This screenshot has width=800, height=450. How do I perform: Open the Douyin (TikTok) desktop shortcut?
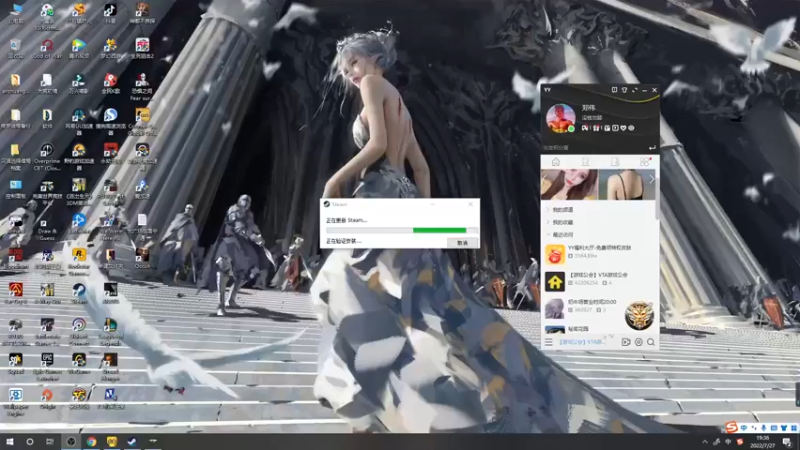tap(110, 13)
